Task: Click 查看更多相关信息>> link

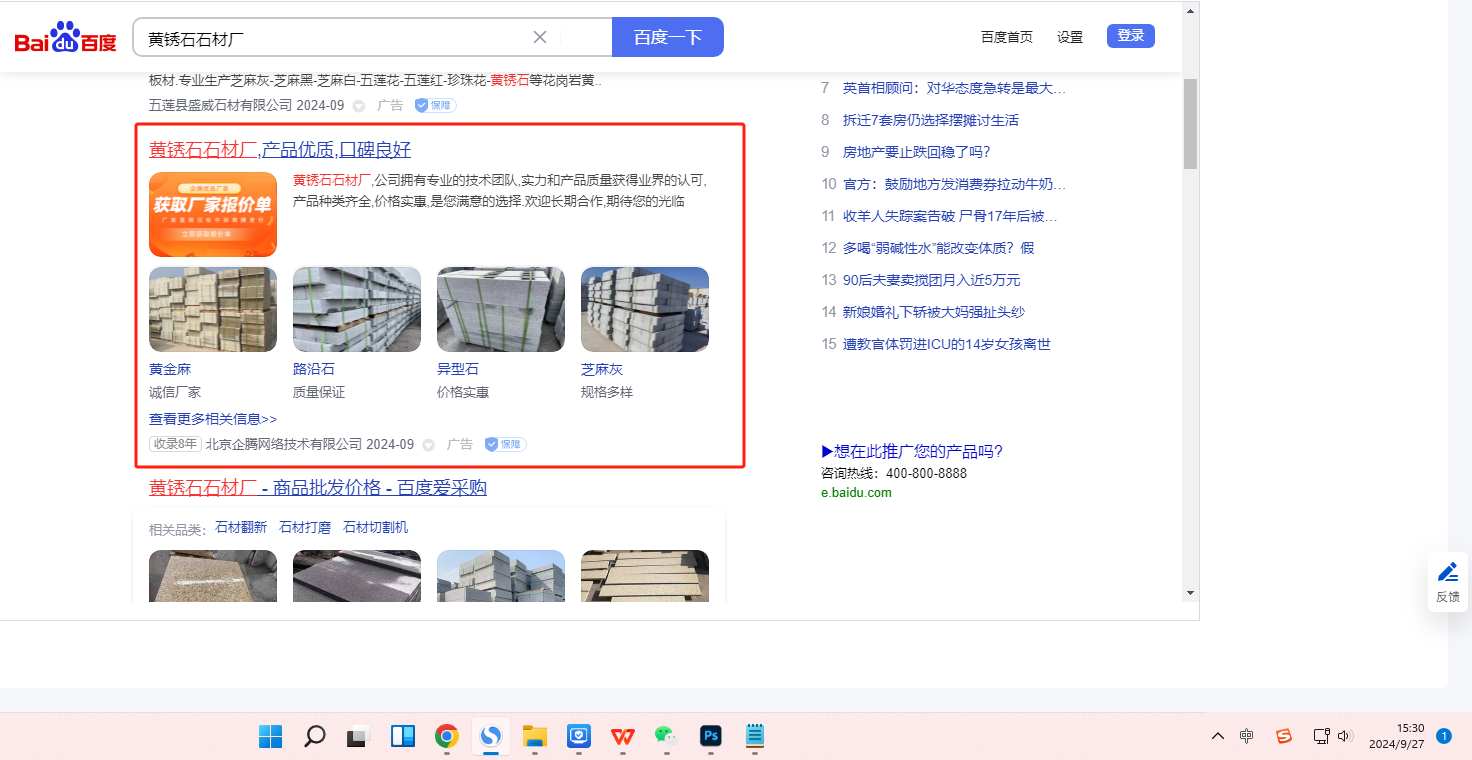Action: 213,419
